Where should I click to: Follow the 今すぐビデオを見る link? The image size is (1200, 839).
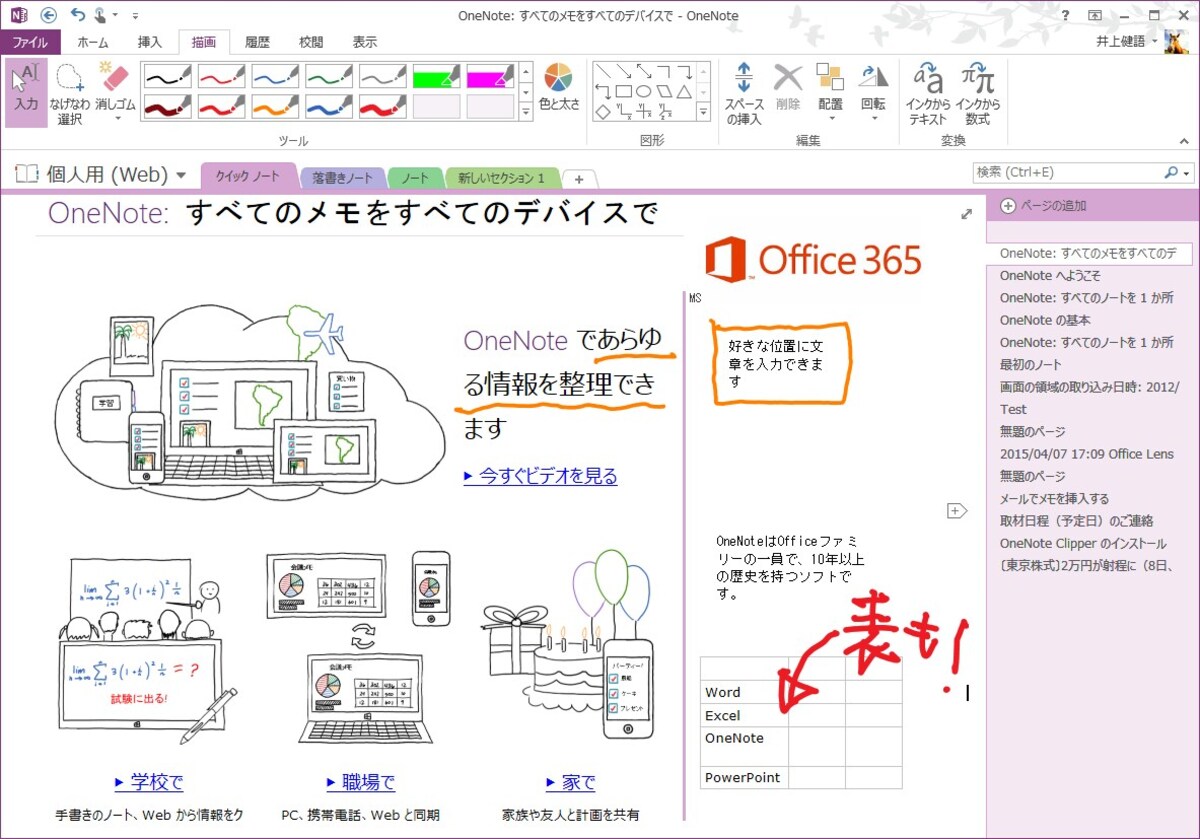point(540,476)
